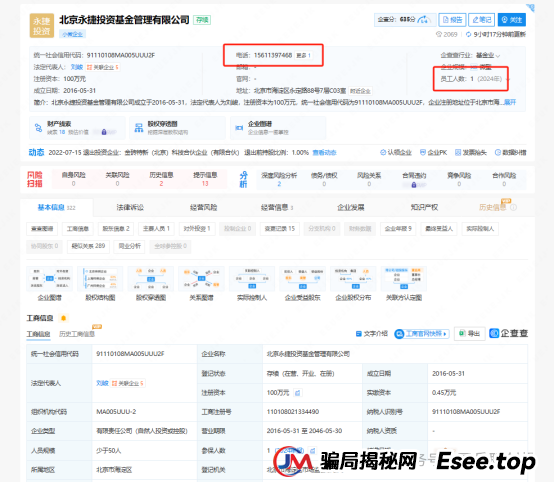This screenshot has height=482, width=554.
Task: Click the 文字介绍 icon link
Action: pyautogui.click(x=372, y=334)
